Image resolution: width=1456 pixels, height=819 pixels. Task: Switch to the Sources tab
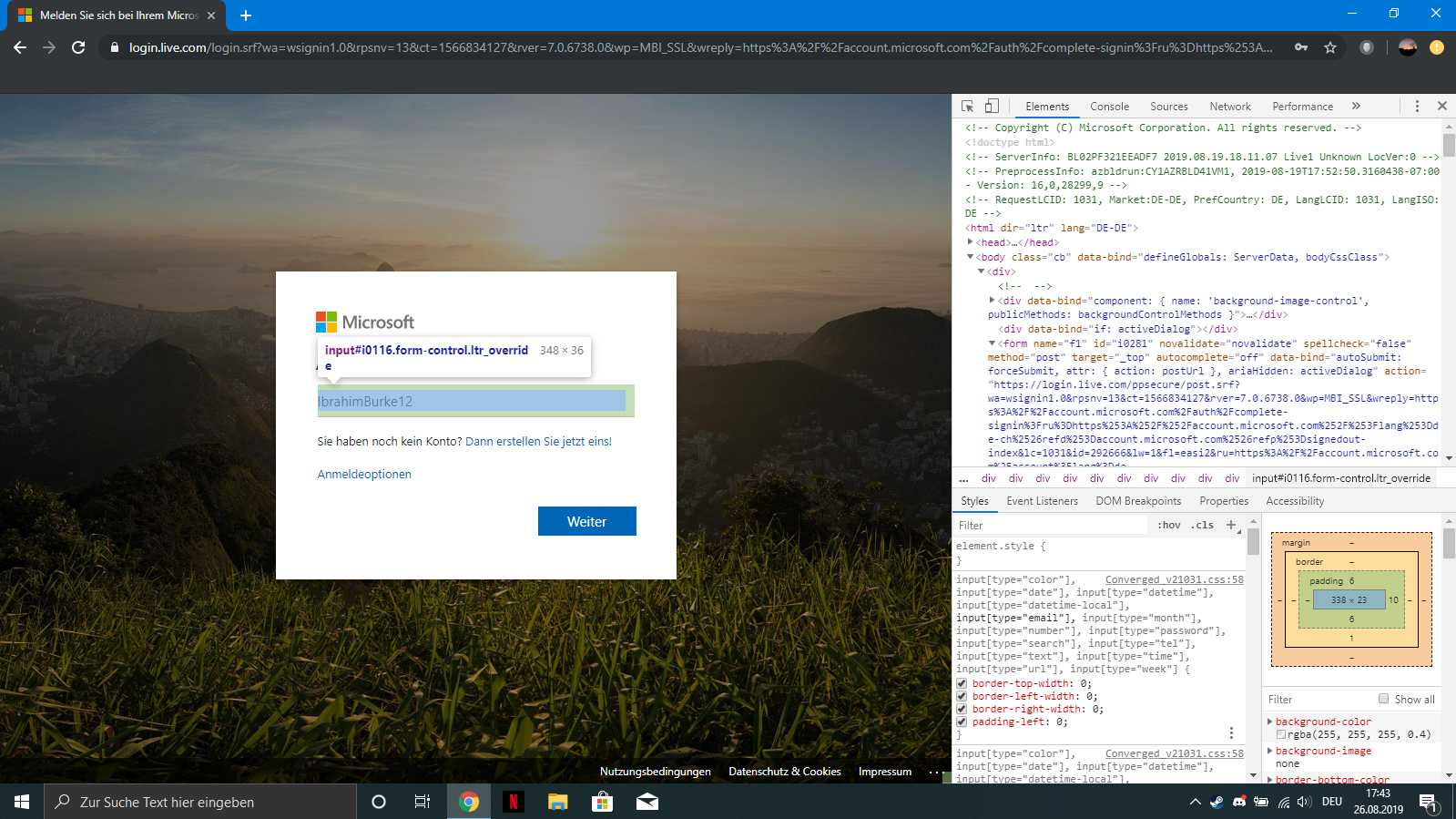[1169, 107]
